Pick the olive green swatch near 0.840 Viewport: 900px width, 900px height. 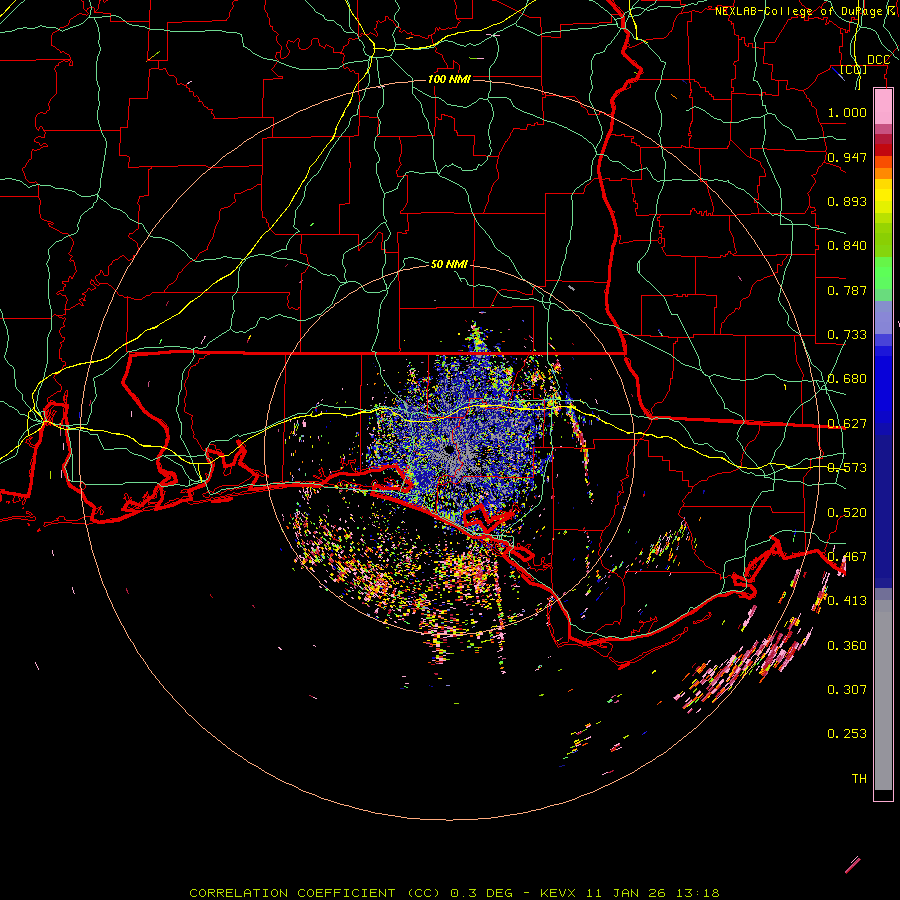883,240
